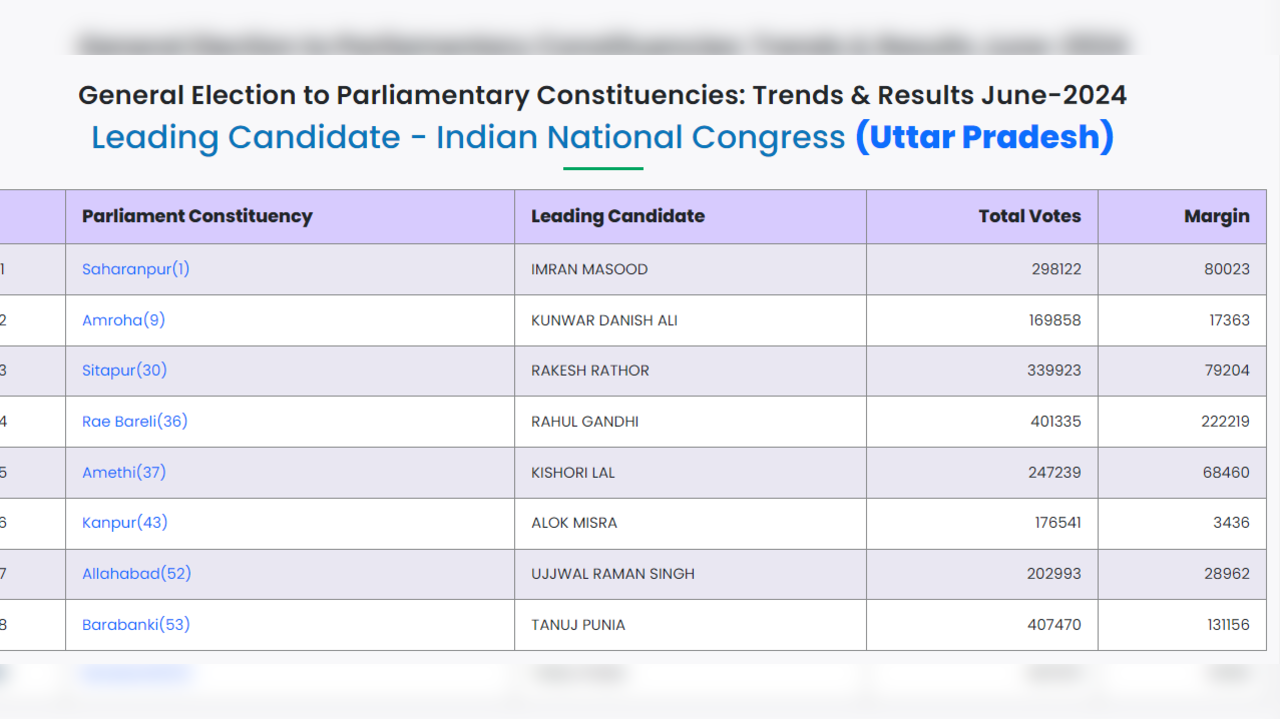Click Tanuj Punia's total votes 407470
Image resolution: width=1280 pixels, height=719 pixels.
pyautogui.click(x=1055, y=625)
